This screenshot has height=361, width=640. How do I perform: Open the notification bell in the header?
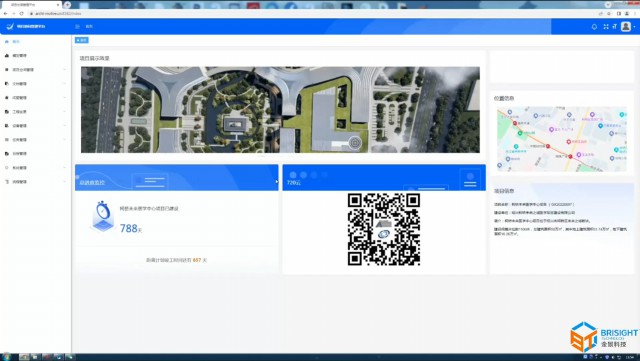click(594, 27)
